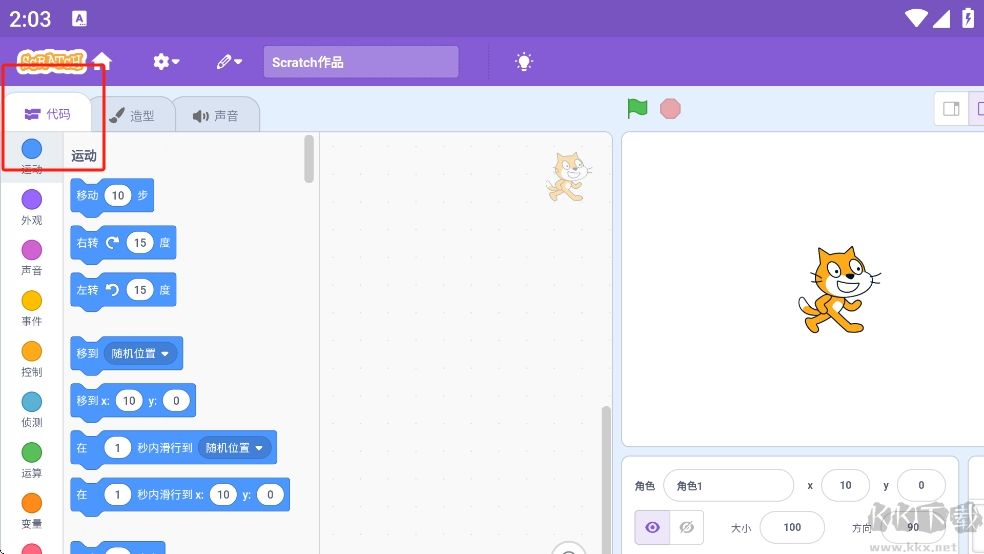Switch to the 代码 tab
Viewport: 984px width, 554px height.
pyautogui.click(x=47, y=114)
